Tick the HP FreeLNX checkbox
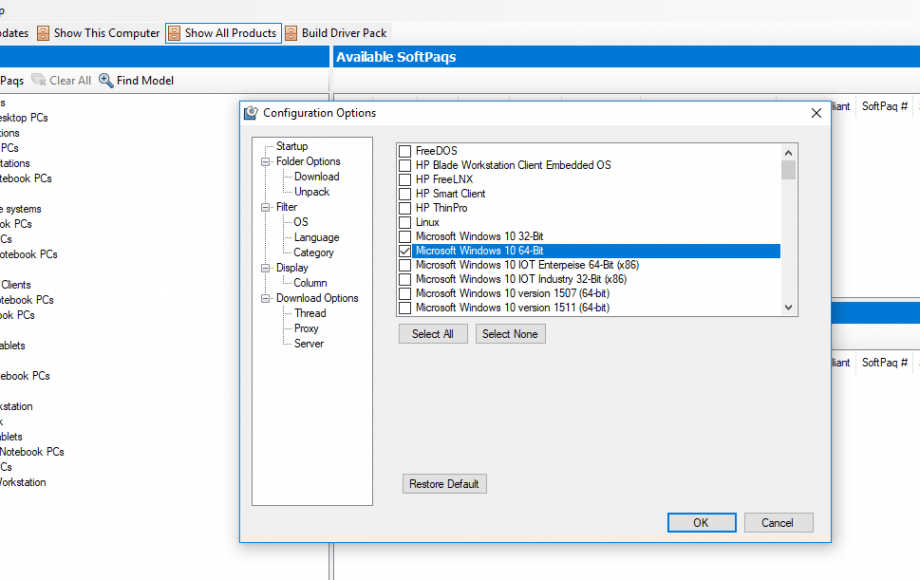 (x=405, y=179)
